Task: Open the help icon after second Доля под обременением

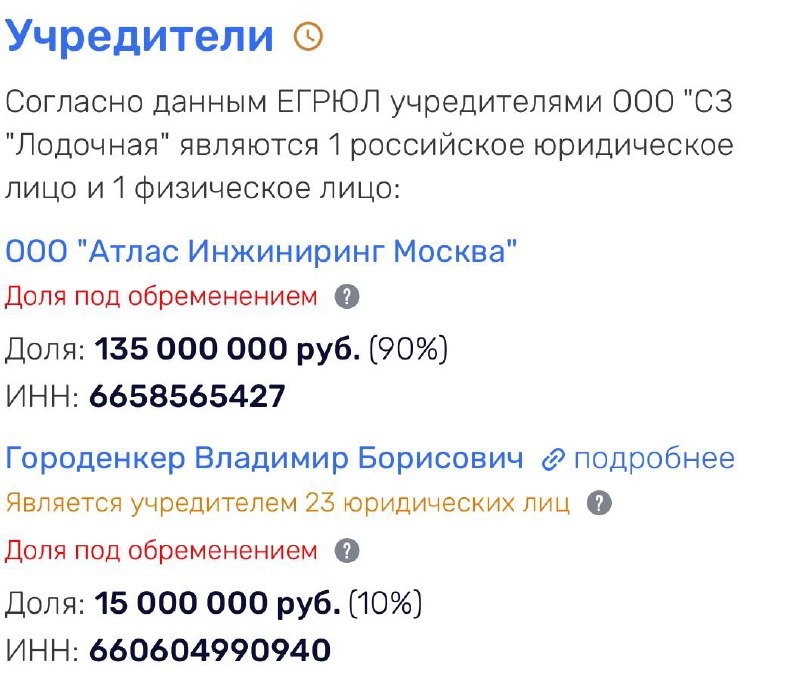Action: [x=347, y=551]
